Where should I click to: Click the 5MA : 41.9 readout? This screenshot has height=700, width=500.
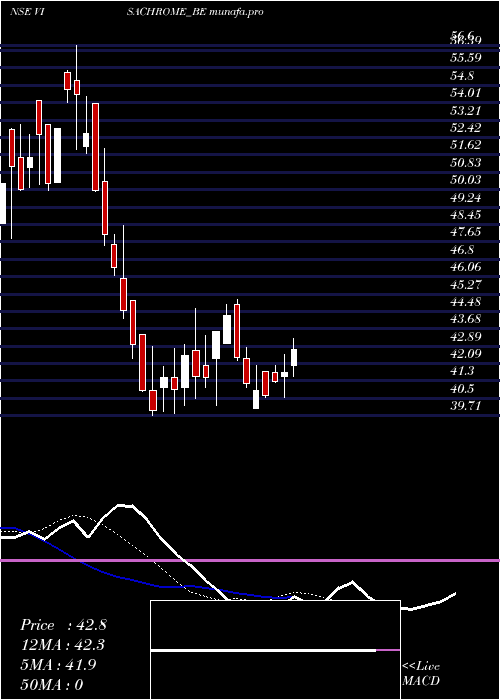60,664
